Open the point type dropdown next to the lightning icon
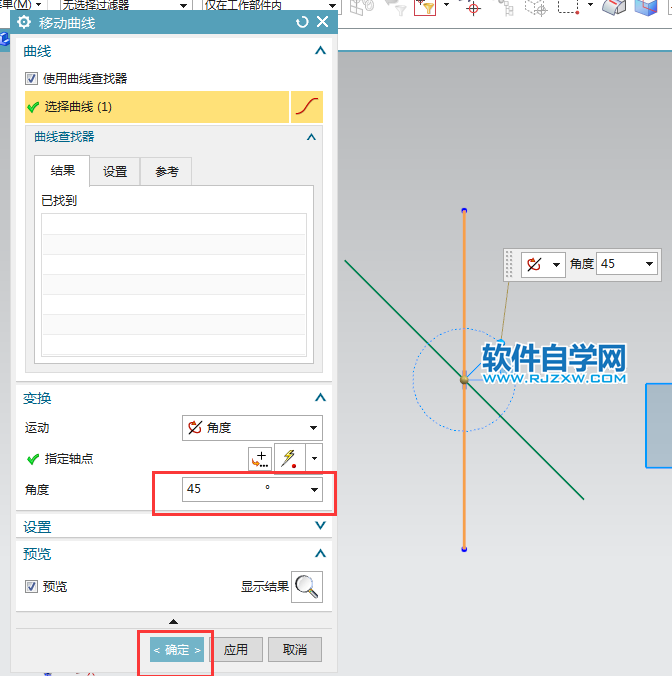Viewport: 672px width, 676px height. point(314,458)
